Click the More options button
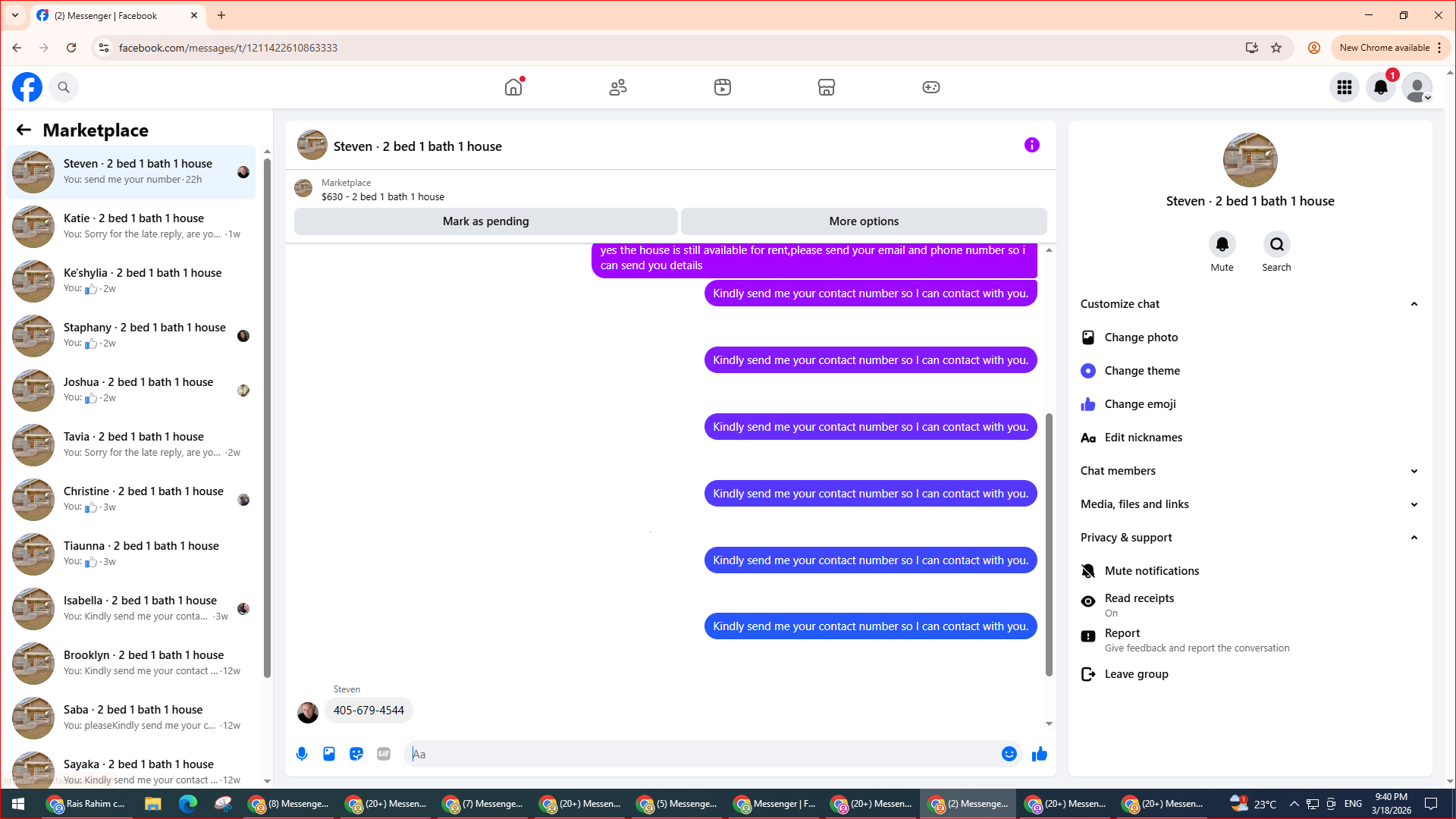Image resolution: width=1456 pixels, height=819 pixels. pos(864,221)
